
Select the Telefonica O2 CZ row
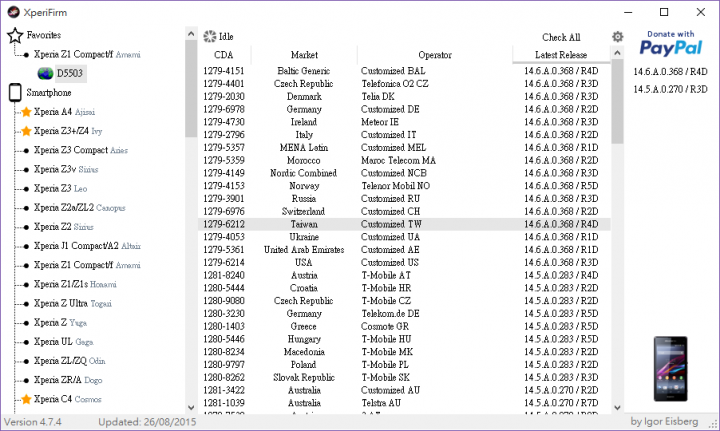[404, 84]
